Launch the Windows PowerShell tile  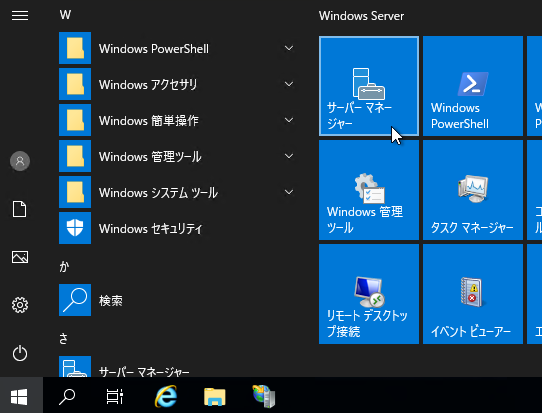(x=473, y=86)
